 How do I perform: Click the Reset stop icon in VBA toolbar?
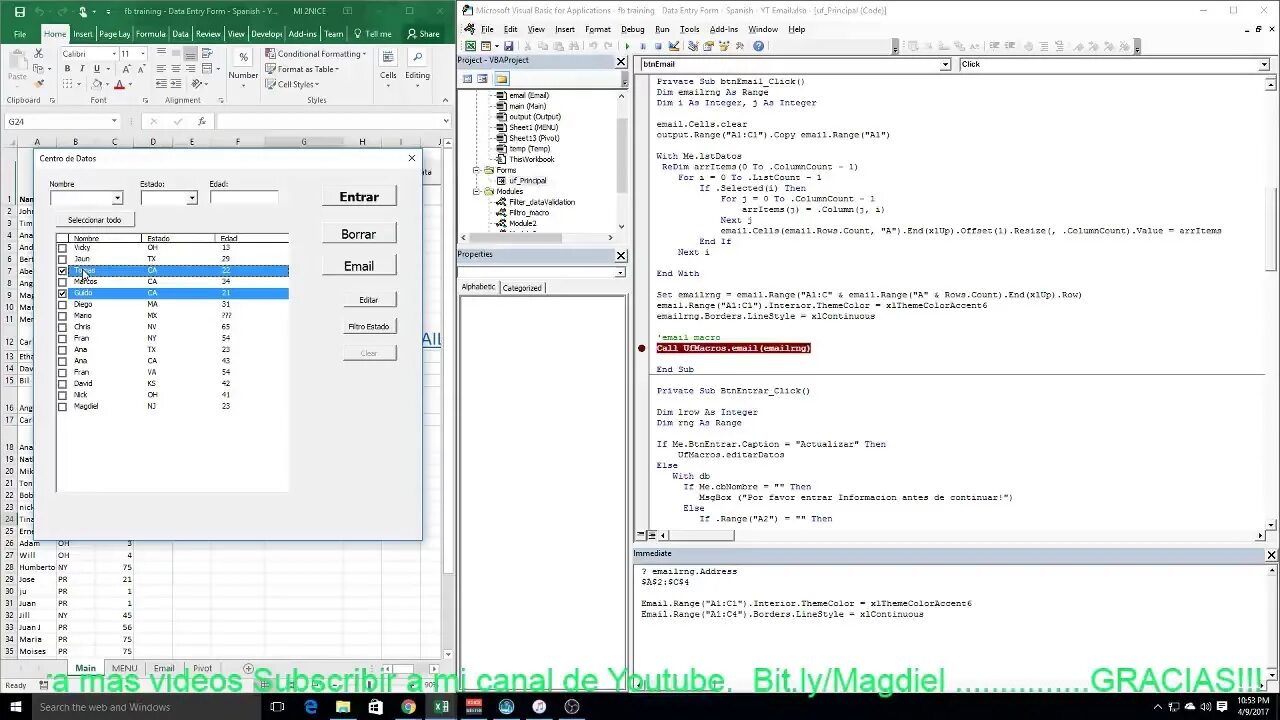658,46
